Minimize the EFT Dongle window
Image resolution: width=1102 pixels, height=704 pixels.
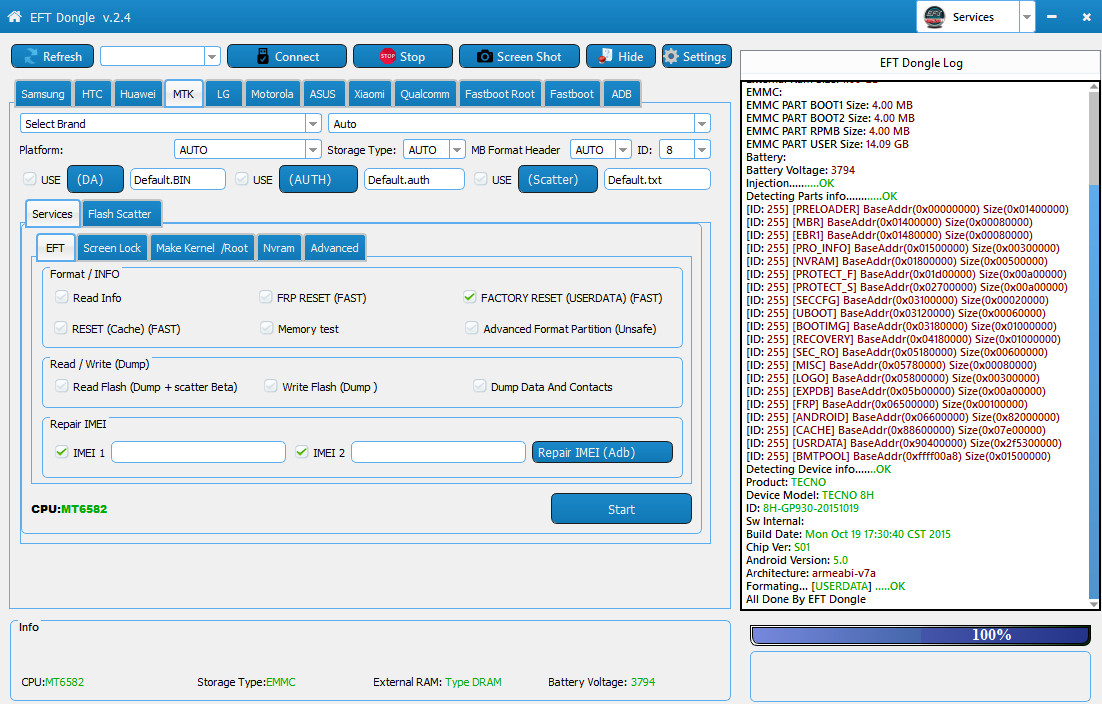click(x=1051, y=17)
